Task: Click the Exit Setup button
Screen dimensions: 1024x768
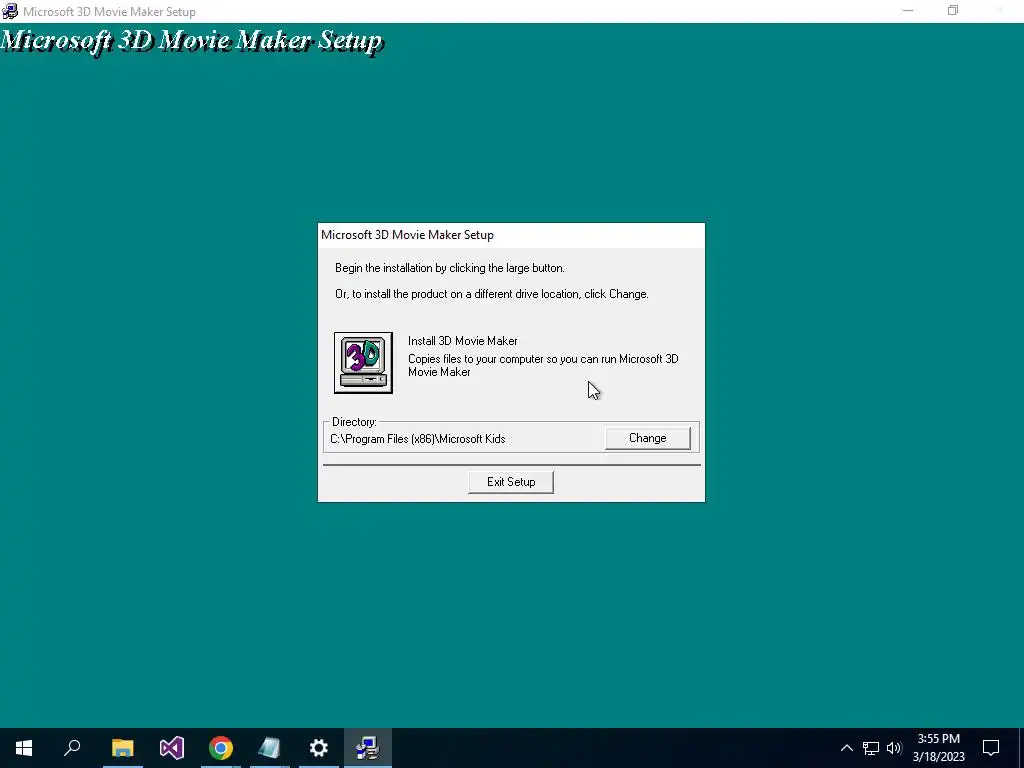Action: click(x=511, y=482)
